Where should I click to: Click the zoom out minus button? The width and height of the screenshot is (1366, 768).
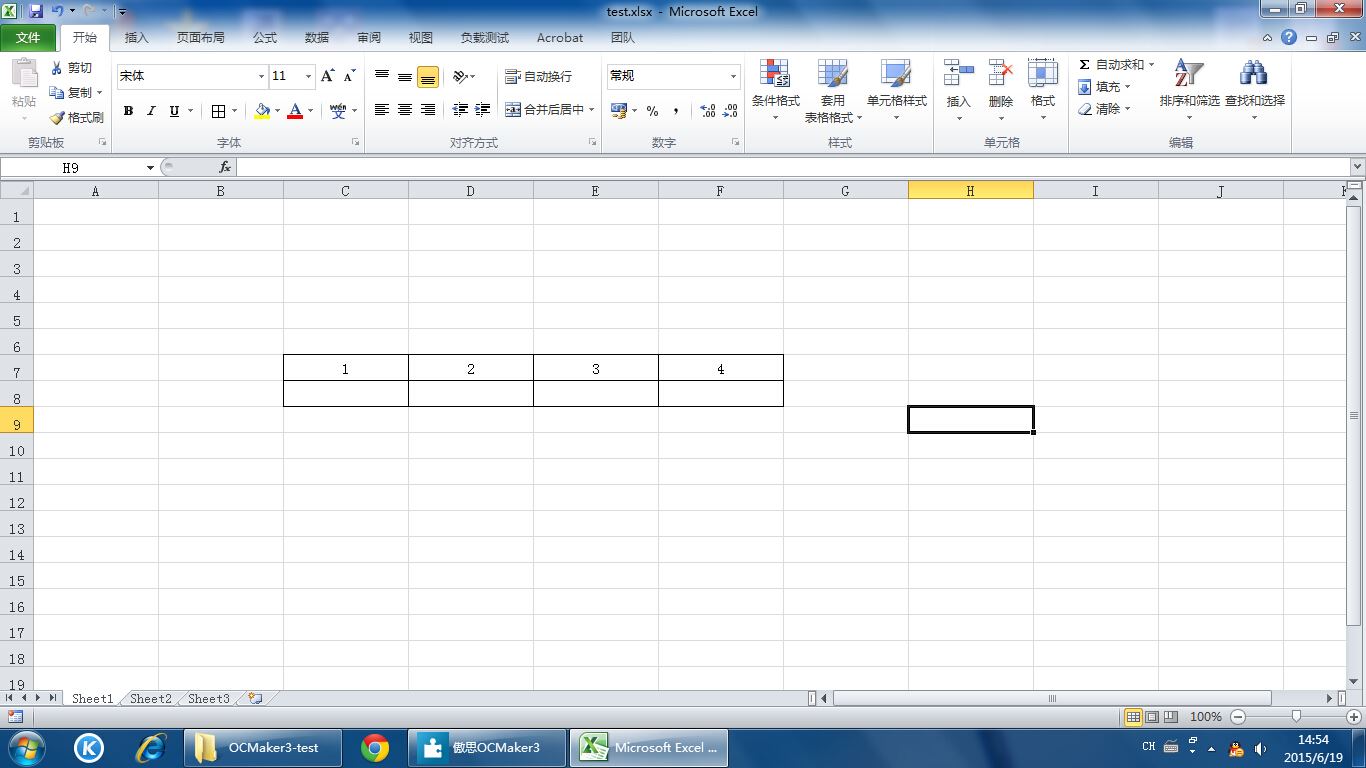pos(1238,717)
